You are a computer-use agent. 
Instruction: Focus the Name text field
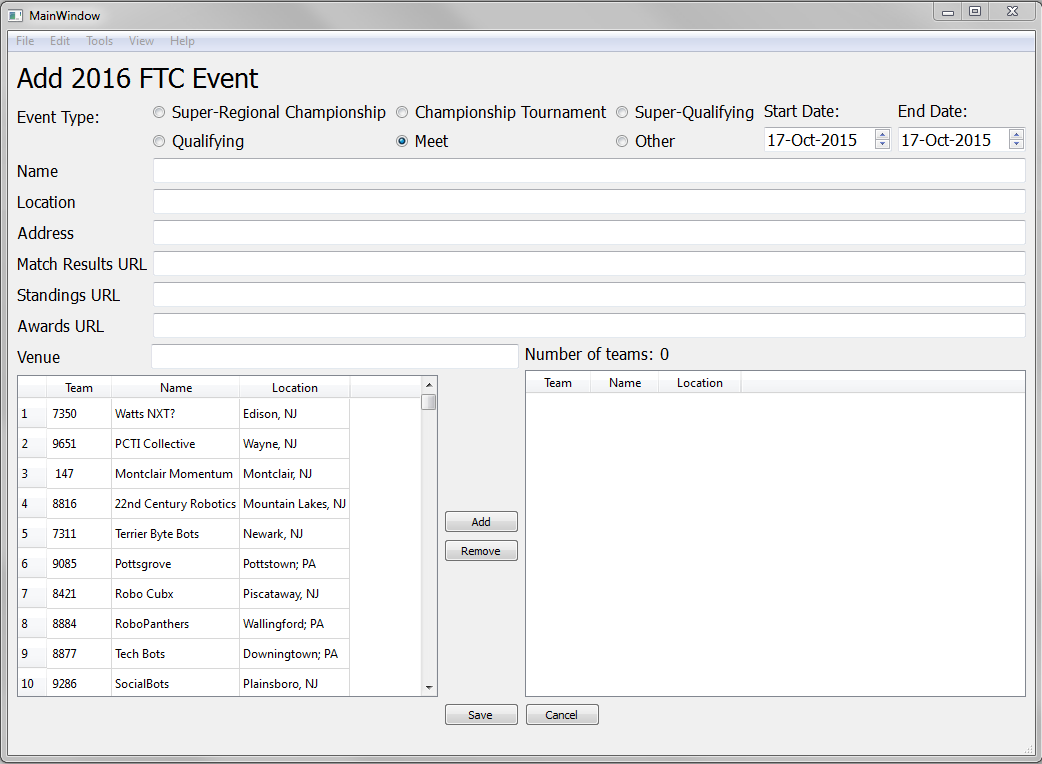pos(588,171)
